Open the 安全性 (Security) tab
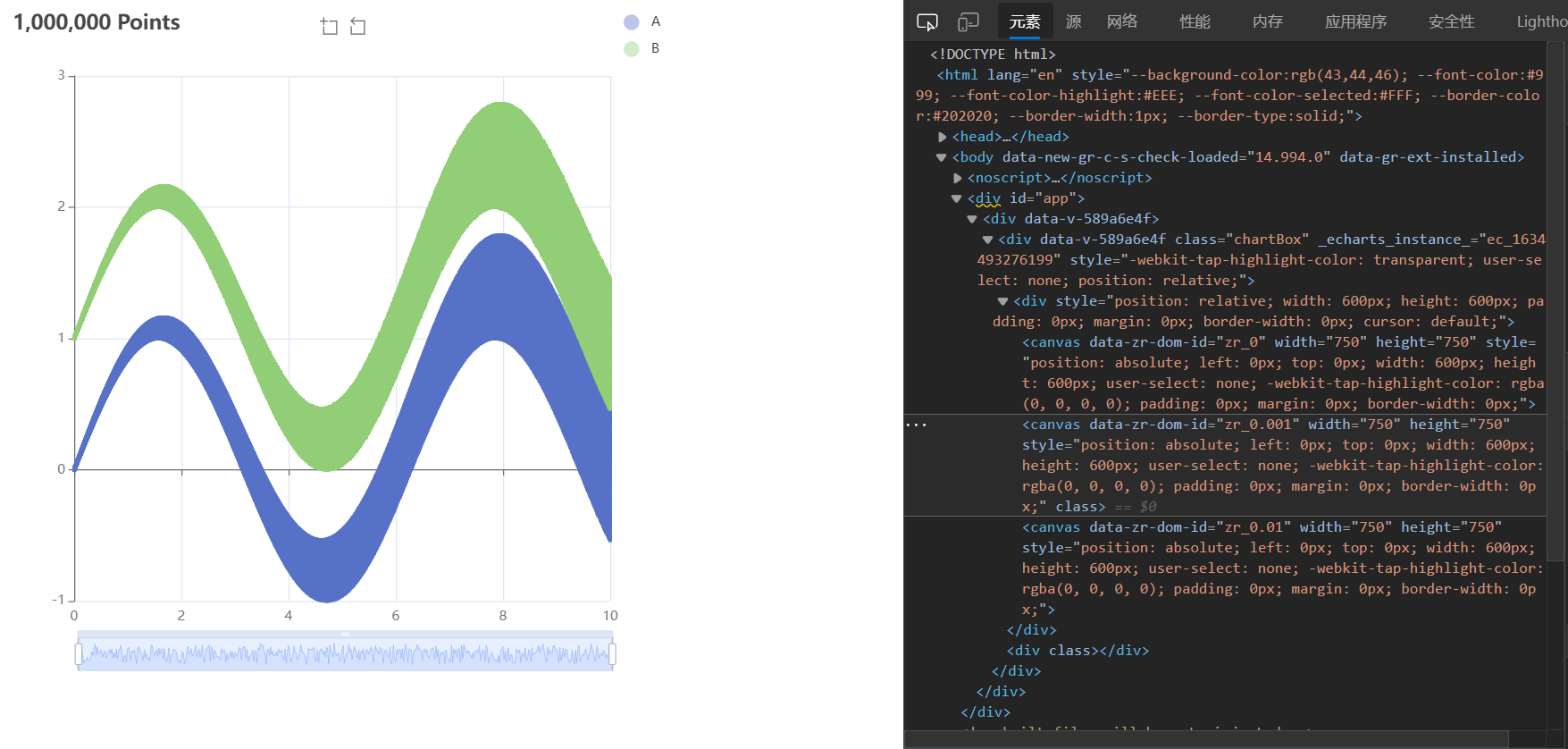The width and height of the screenshot is (1568, 749). (1451, 21)
